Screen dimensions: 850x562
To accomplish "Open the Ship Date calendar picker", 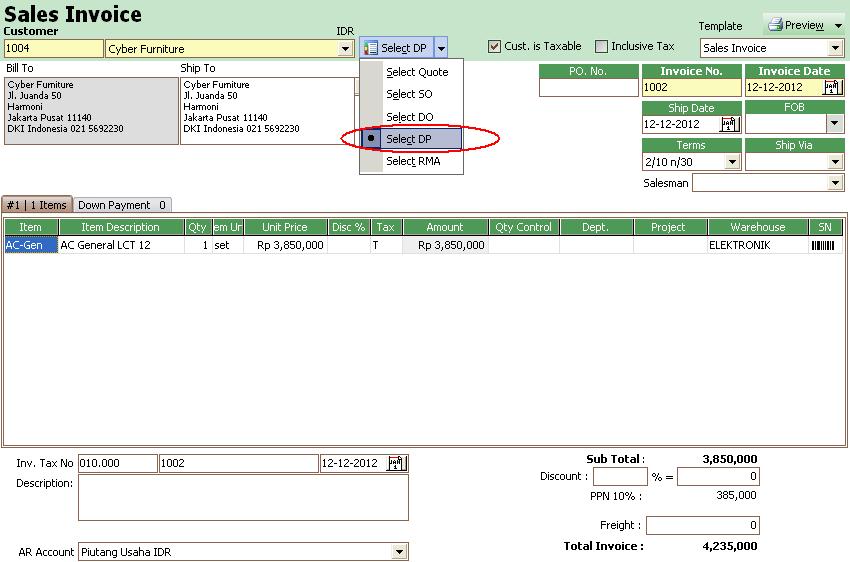I will click(x=729, y=124).
